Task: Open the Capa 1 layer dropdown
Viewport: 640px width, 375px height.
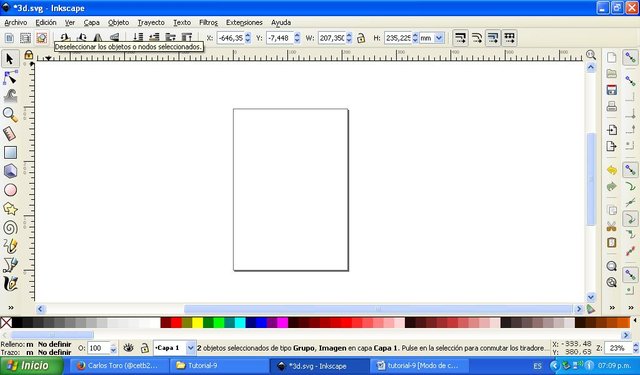Action: coord(190,348)
